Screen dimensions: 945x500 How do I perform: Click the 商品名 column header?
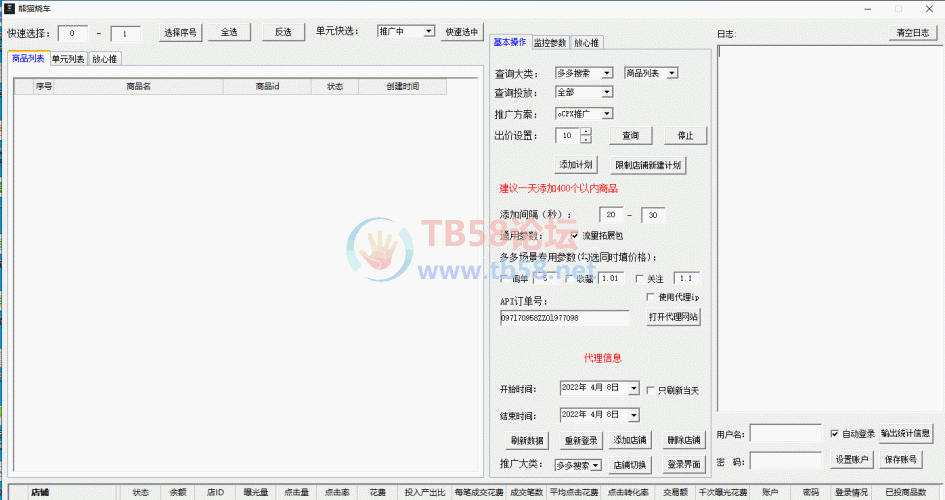(138, 87)
